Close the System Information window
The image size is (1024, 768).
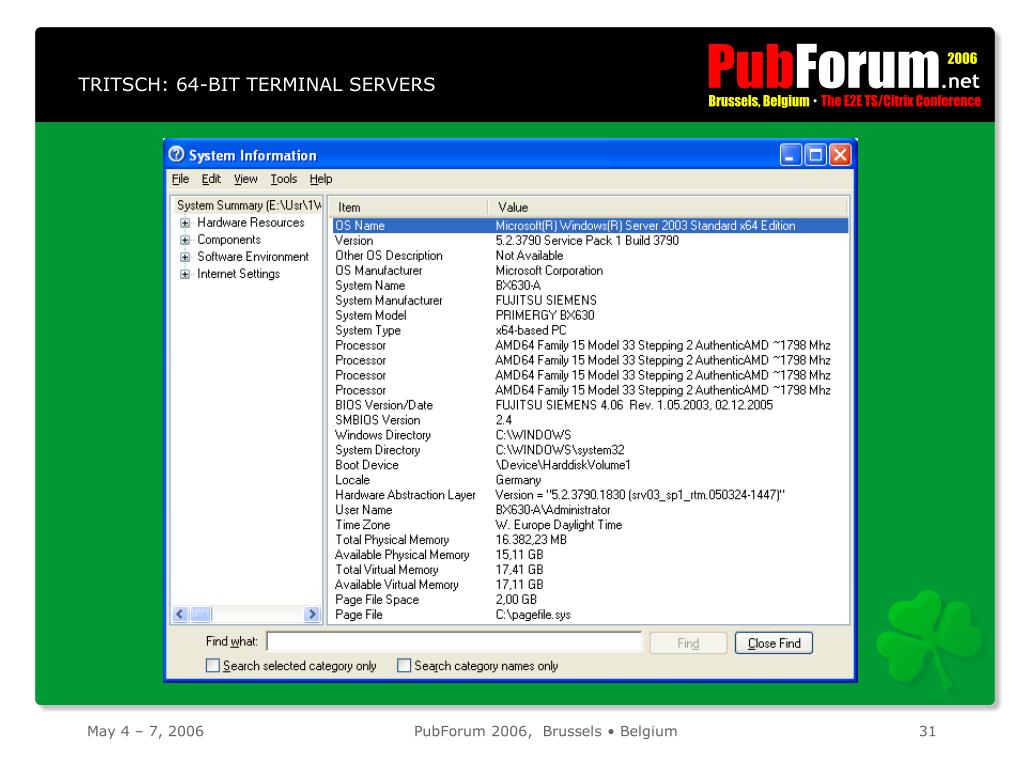pos(840,155)
